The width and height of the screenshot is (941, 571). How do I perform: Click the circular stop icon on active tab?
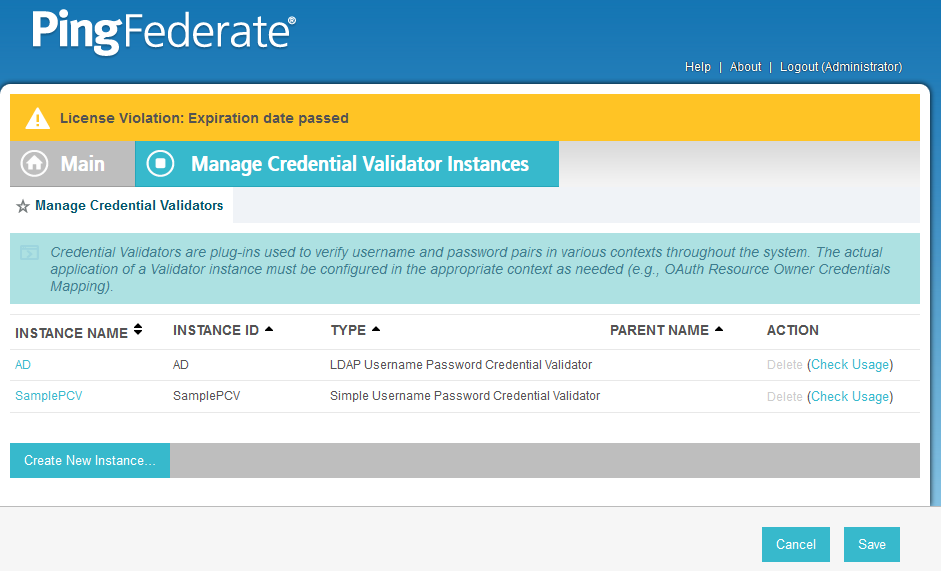160,163
